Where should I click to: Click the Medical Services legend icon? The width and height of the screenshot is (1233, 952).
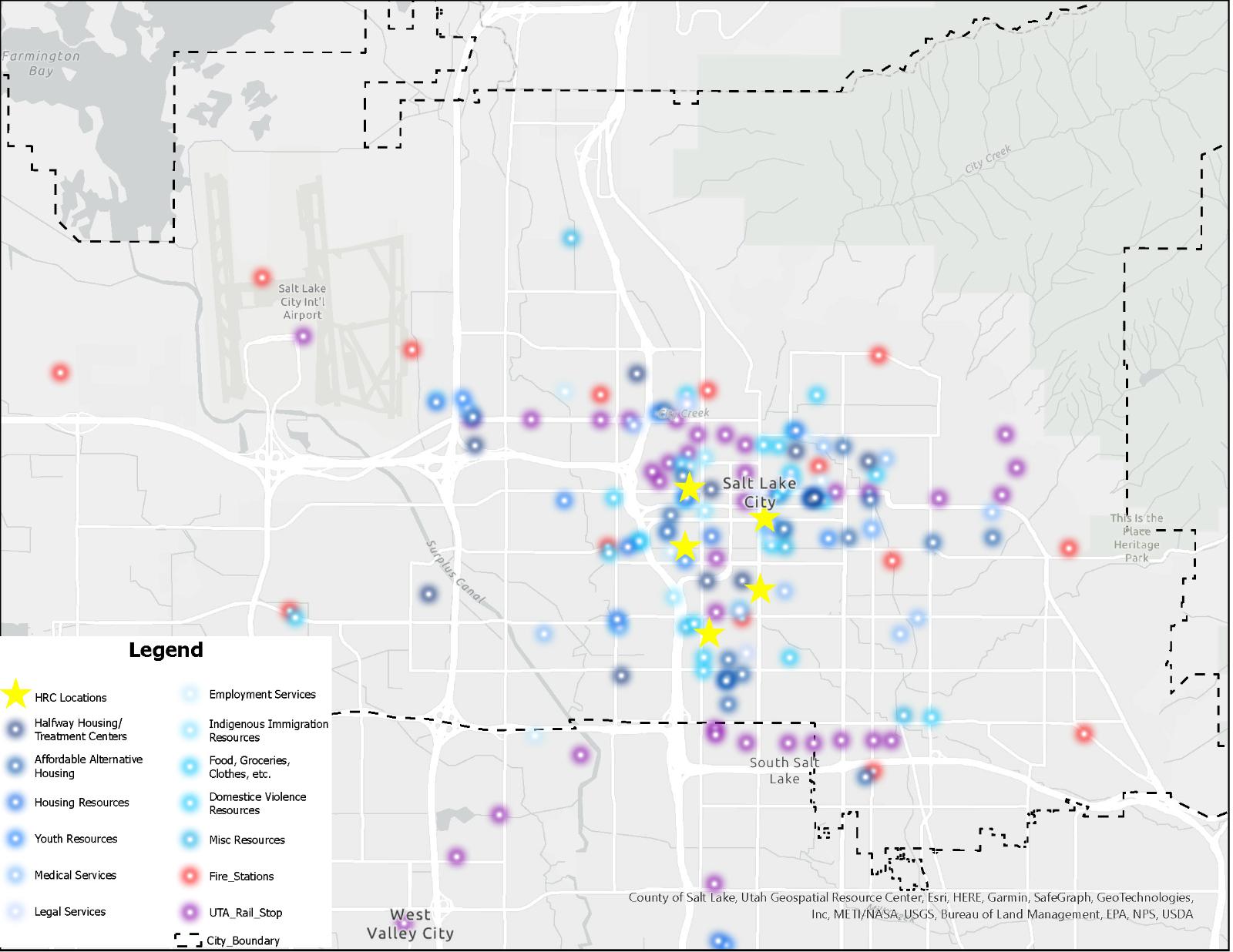click(x=15, y=875)
